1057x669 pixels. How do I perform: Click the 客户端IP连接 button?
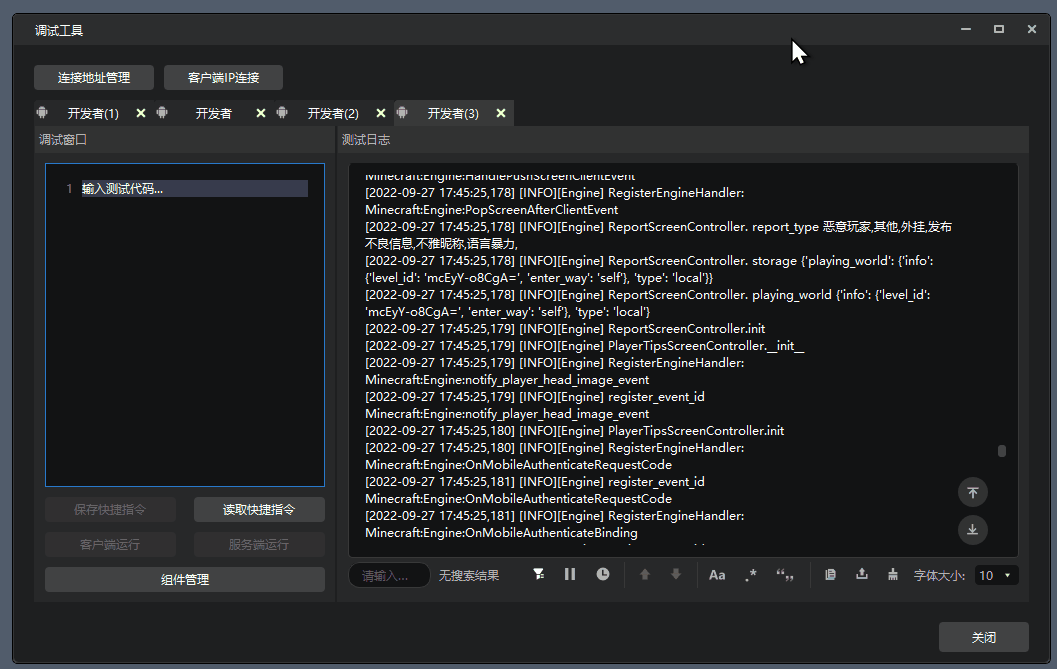[x=223, y=78]
